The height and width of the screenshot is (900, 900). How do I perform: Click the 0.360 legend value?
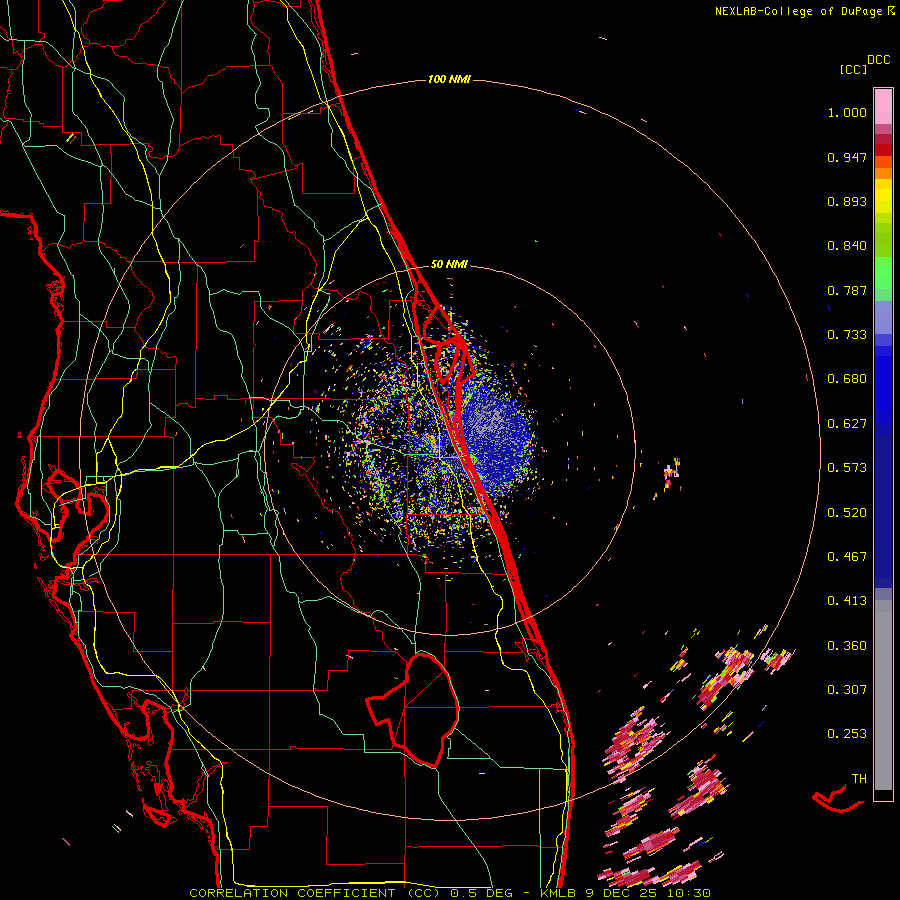pos(847,646)
